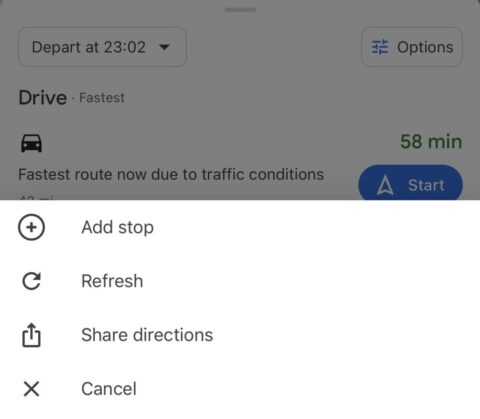Tap the X icon beside Cancel
480x419 pixels.
(x=31, y=389)
